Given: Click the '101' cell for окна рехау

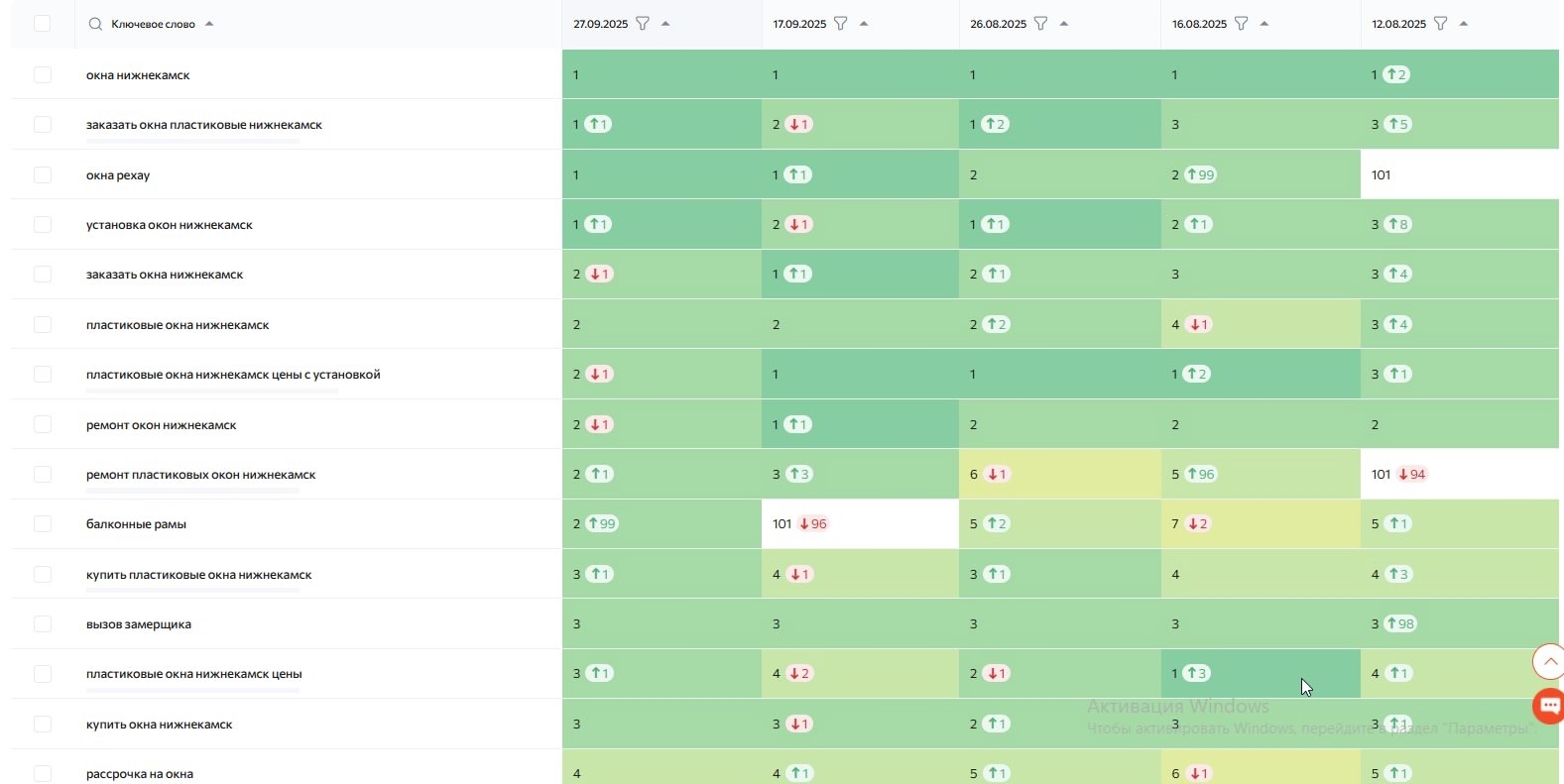Looking at the screenshot, I should point(1460,174).
